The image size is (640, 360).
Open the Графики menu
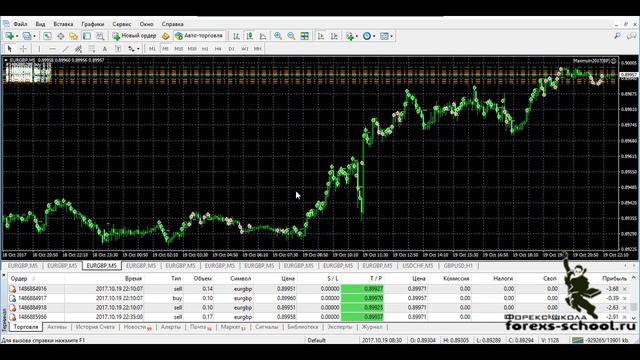click(x=93, y=24)
